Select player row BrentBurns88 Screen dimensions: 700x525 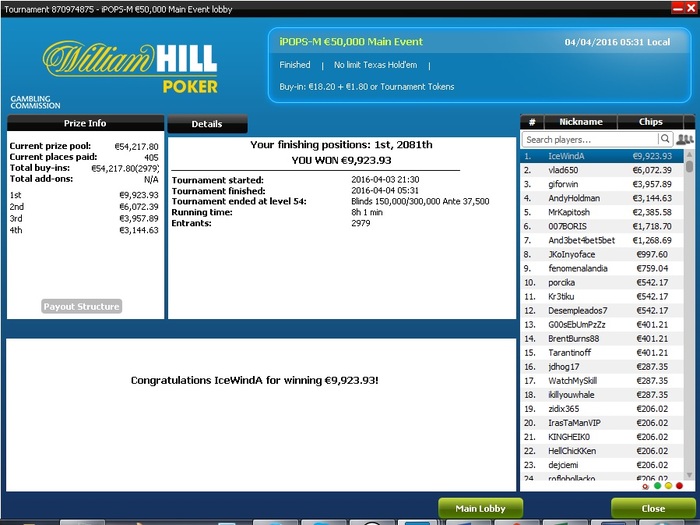602,338
